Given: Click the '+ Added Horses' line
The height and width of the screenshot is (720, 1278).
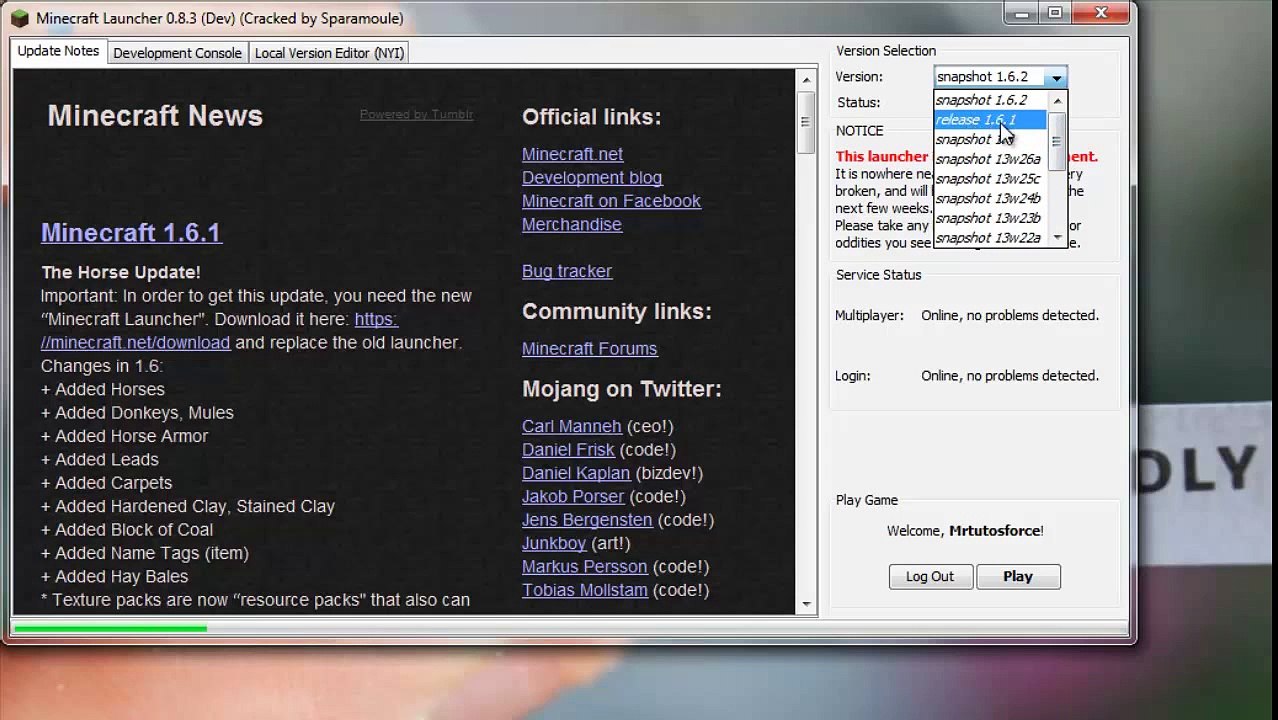Looking at the screenshot, I should [103, 389].
